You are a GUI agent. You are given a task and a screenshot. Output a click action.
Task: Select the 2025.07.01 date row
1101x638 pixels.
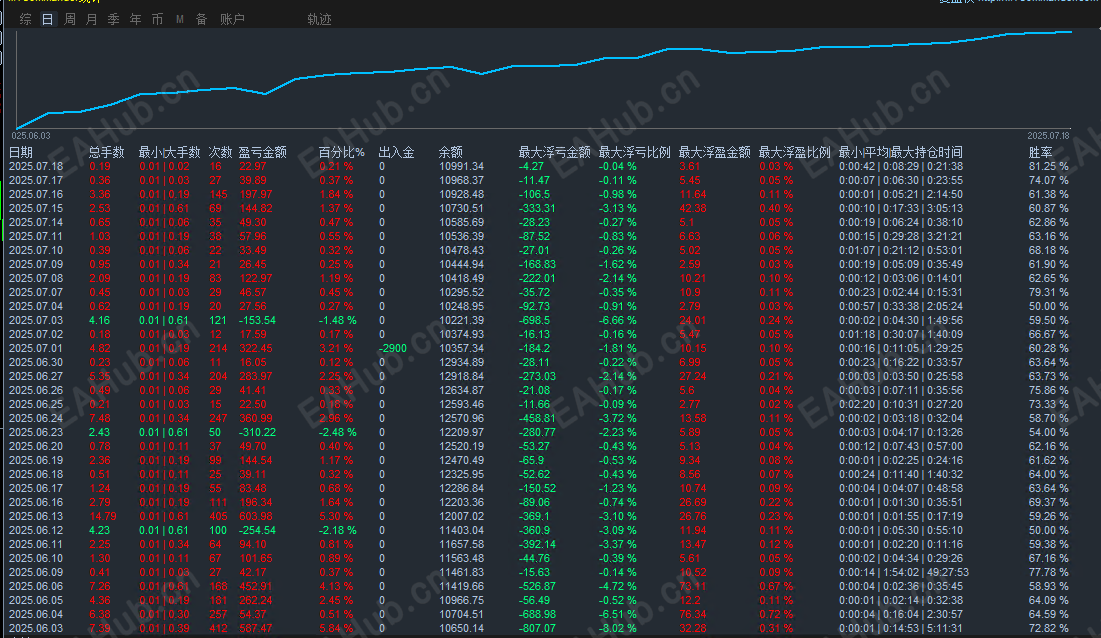tap(36, 348)
